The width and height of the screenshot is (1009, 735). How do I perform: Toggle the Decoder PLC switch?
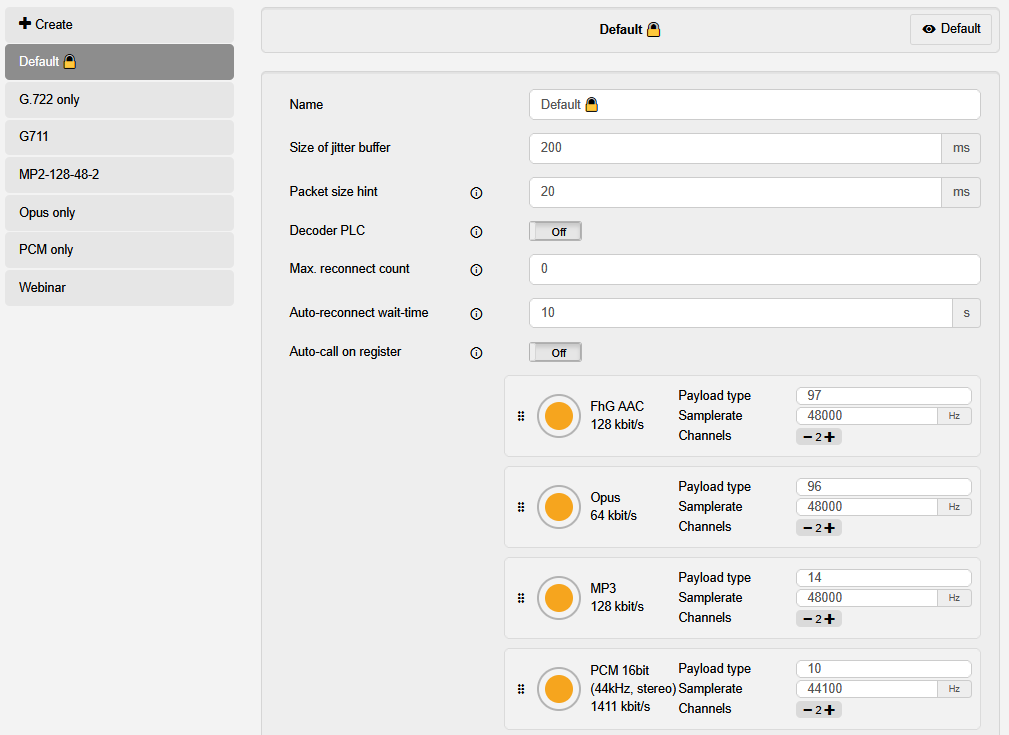click(x=555, y=232)
